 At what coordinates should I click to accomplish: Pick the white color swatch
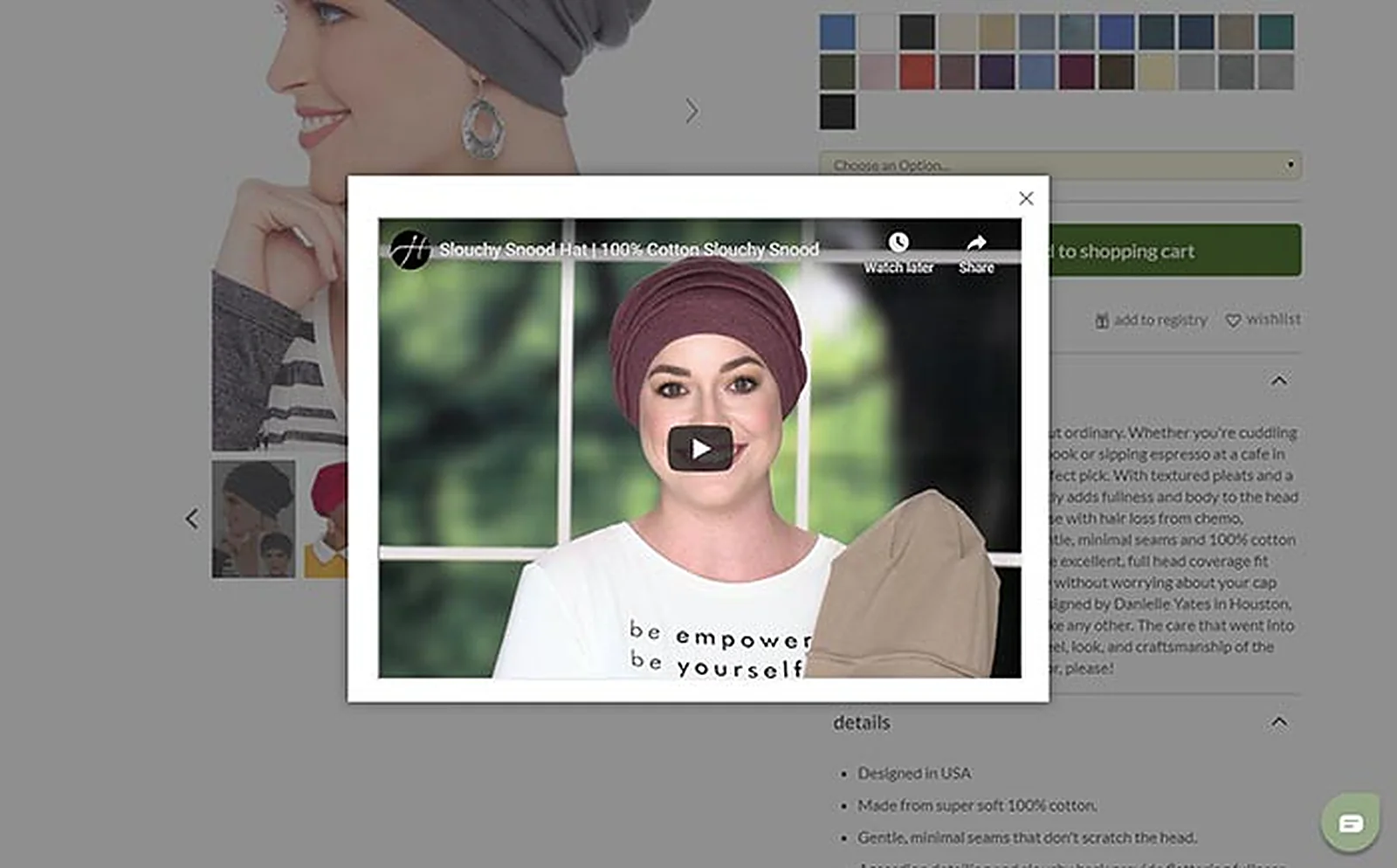pyautogui.click(x=877, y=32)
